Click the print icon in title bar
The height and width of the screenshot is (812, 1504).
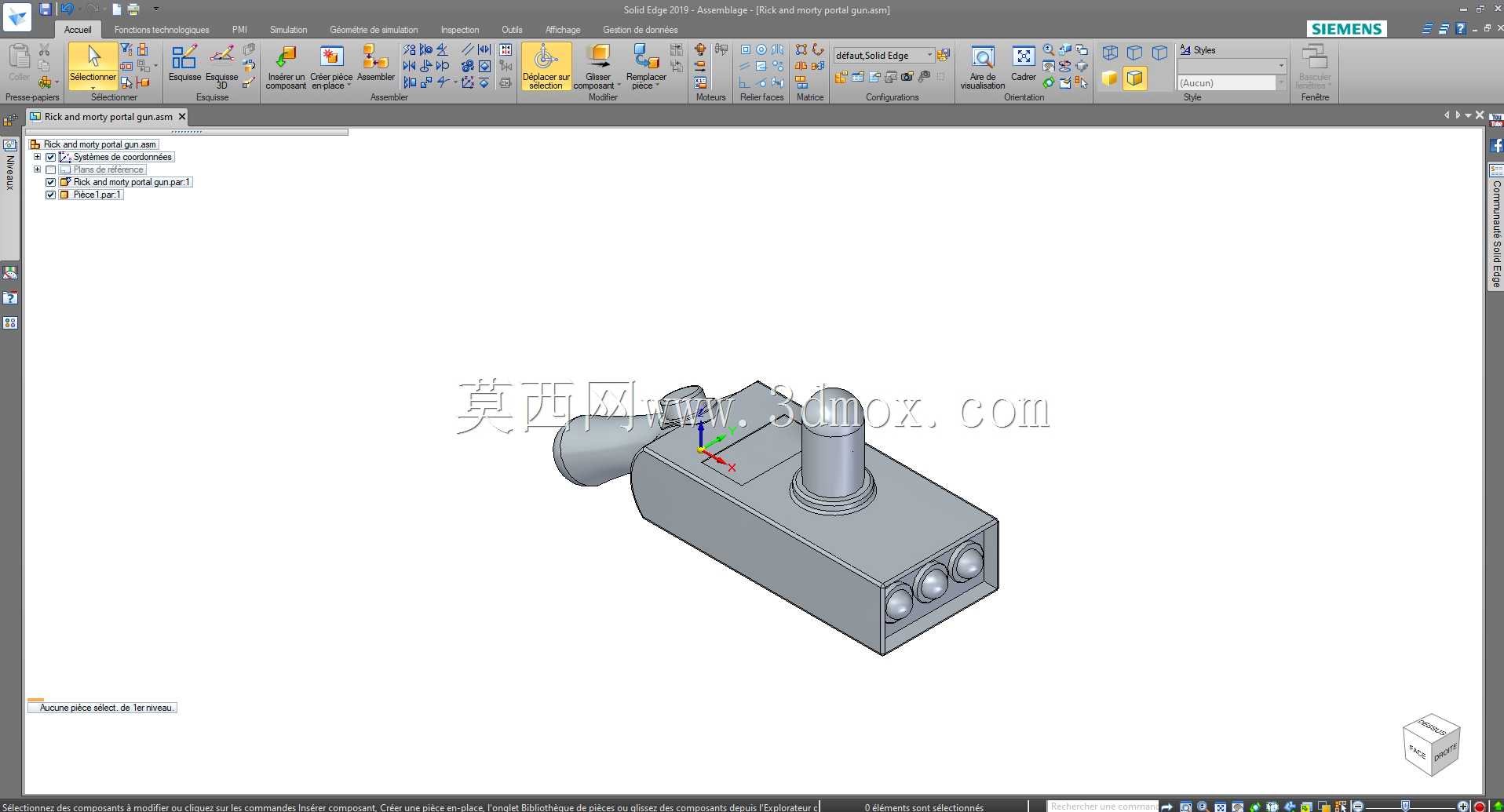[133, 9]
